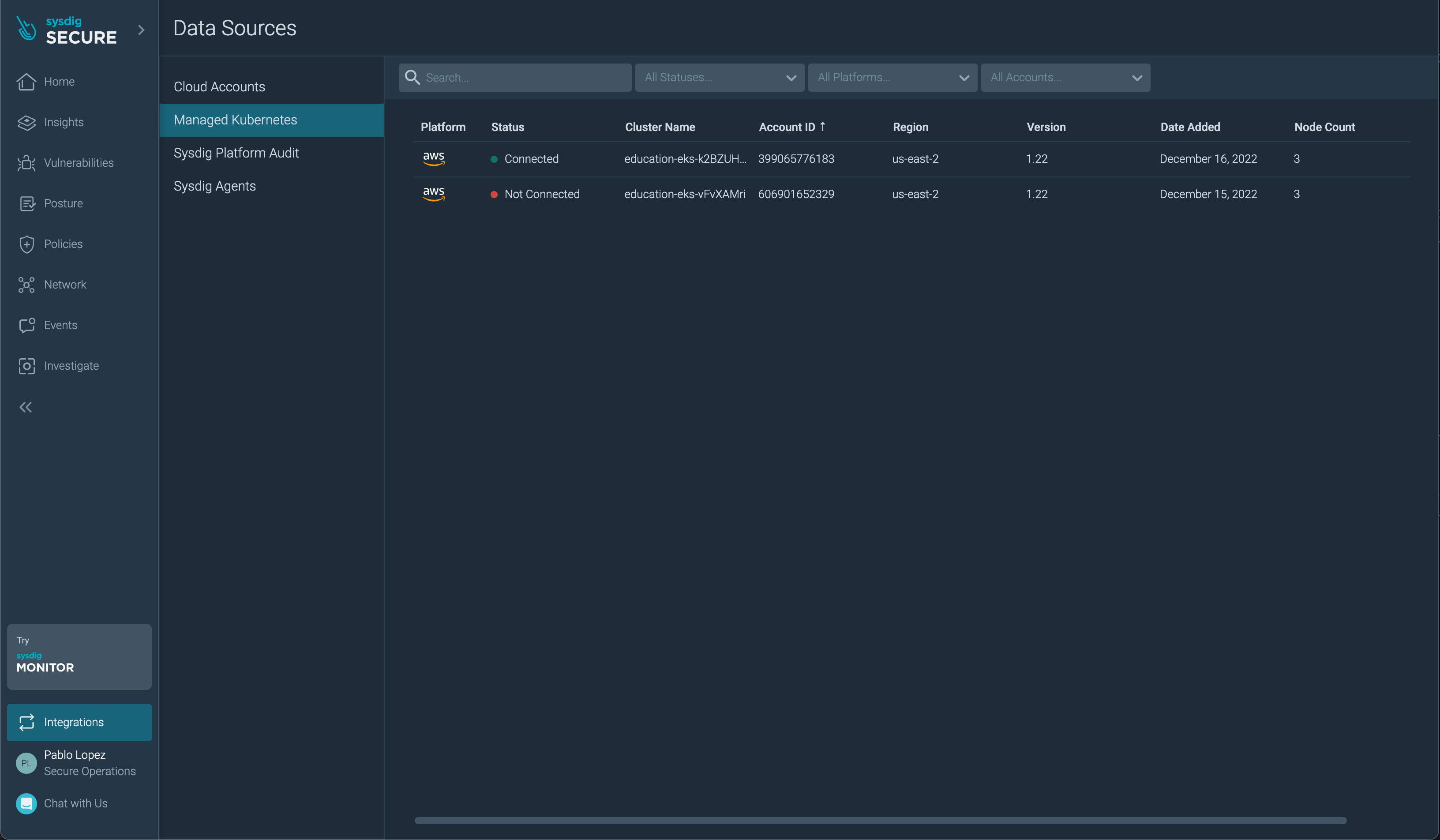Click the Chat with Us bubble icon

[26, 803]
